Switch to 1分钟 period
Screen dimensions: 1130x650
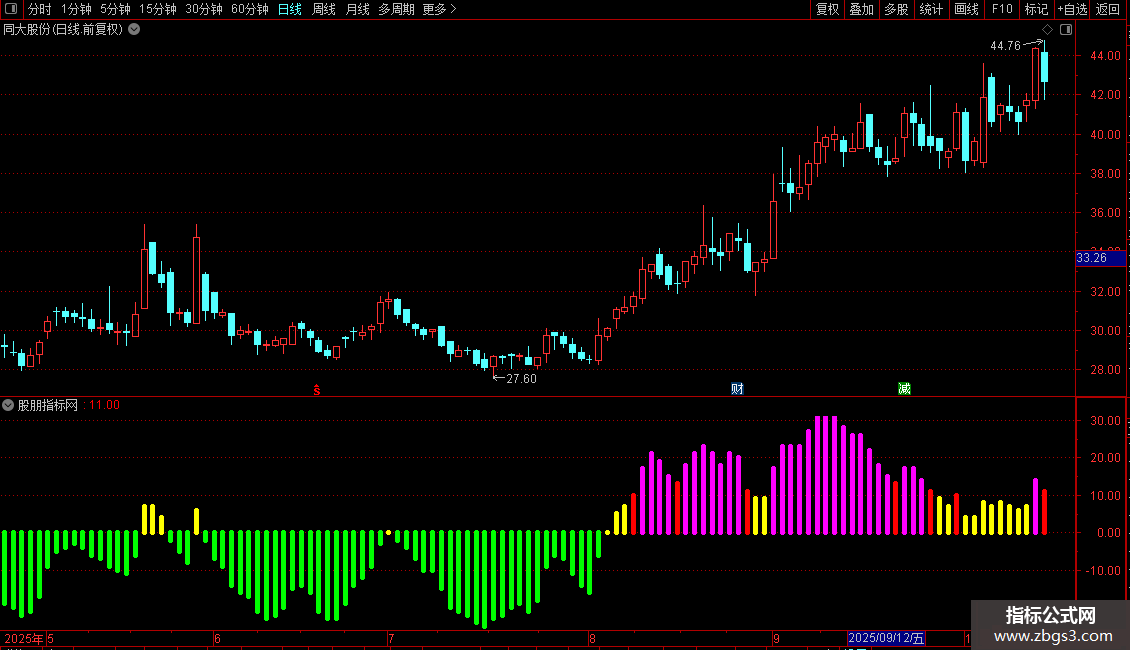click(76, 9)
